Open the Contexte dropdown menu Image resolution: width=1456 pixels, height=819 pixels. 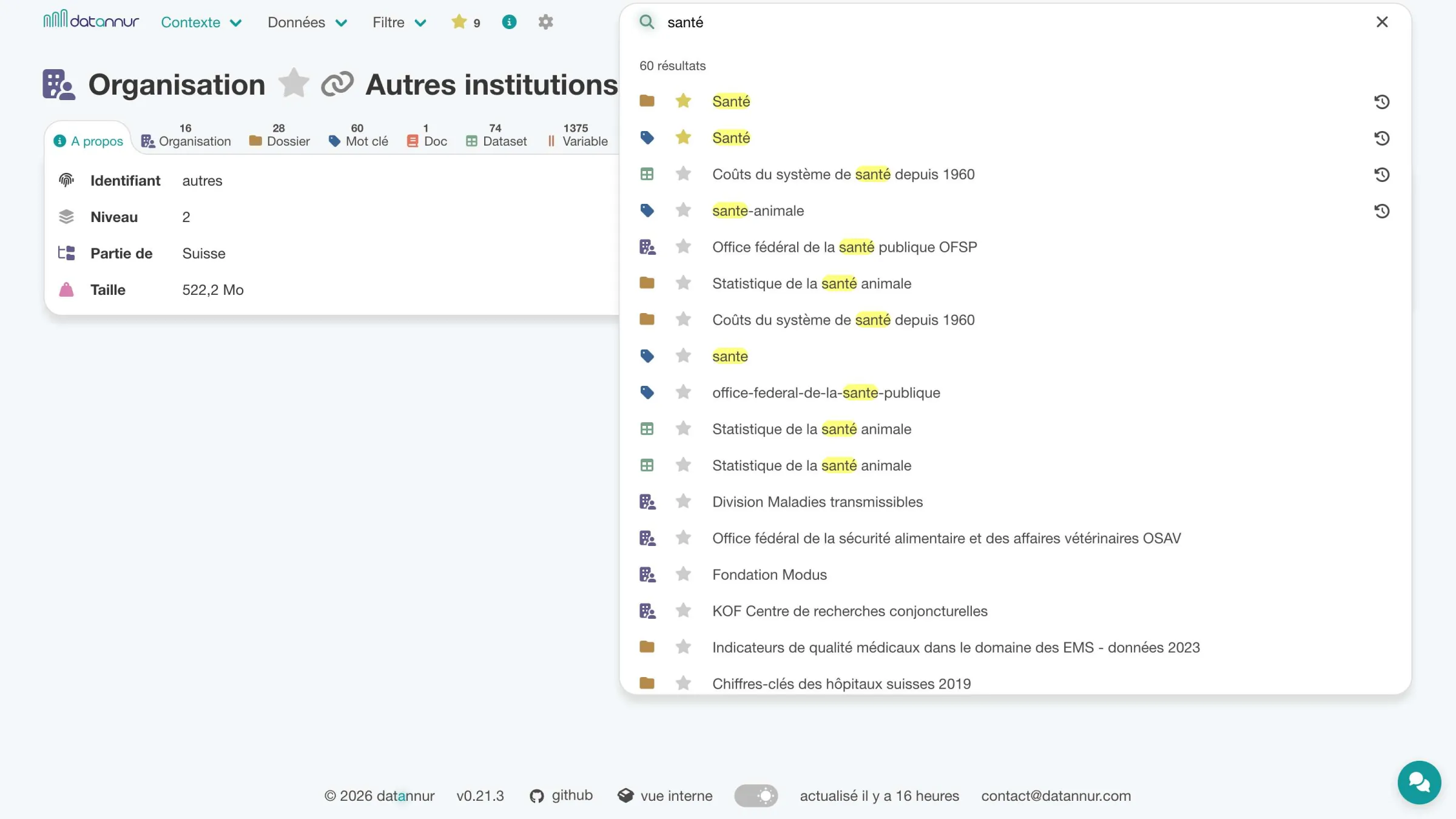(201, 22)
